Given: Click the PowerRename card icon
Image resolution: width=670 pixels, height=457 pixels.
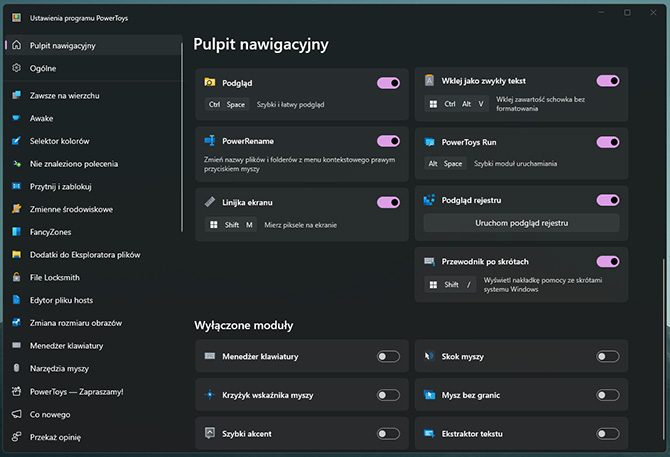Looking at the screenshot, I should point(209,140).
